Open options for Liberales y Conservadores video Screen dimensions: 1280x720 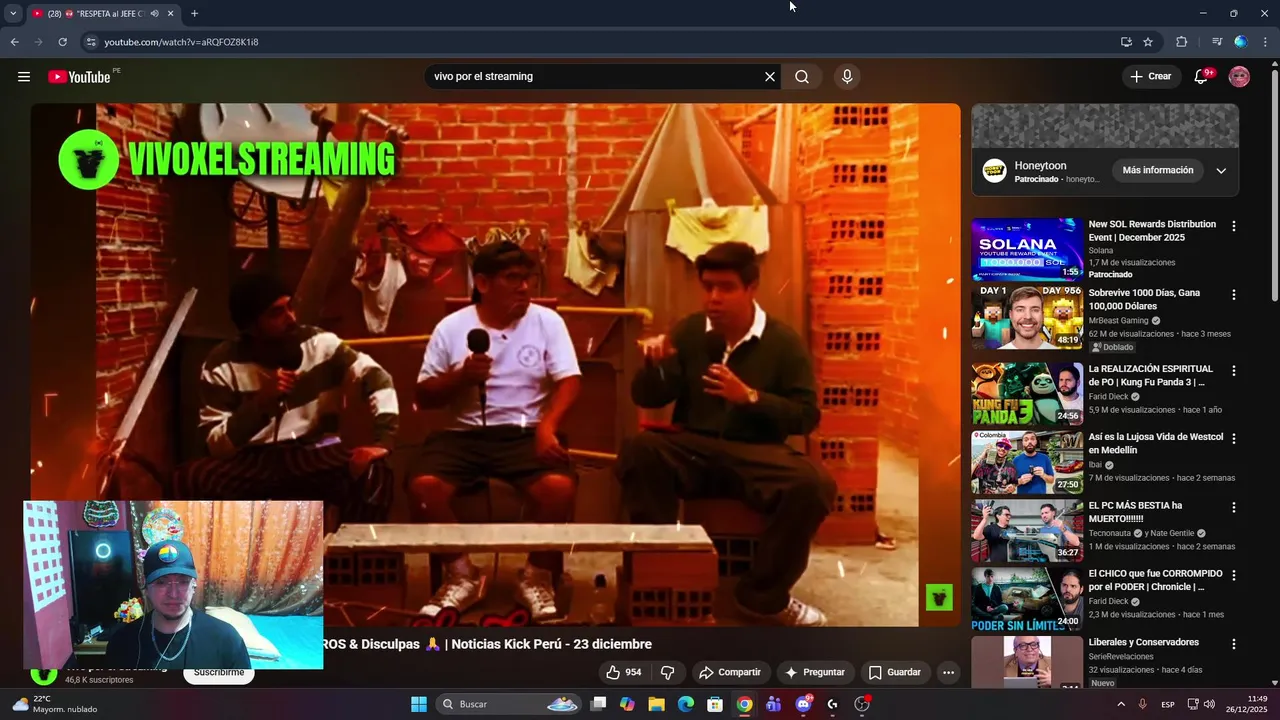click(1233, 645)
